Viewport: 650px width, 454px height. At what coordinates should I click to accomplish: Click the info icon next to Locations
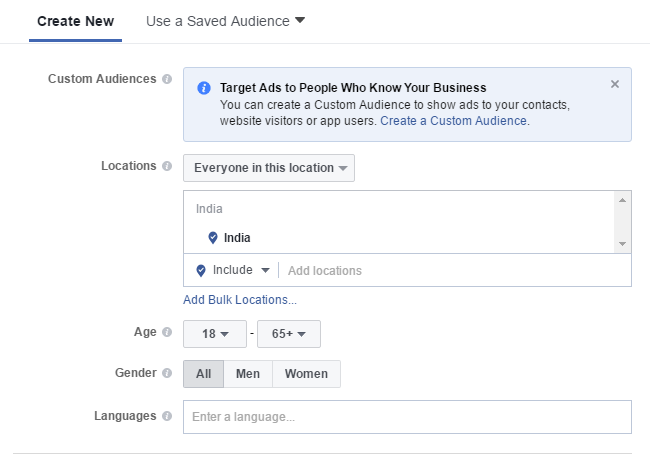pyautogui.click(x=167, y=166)
